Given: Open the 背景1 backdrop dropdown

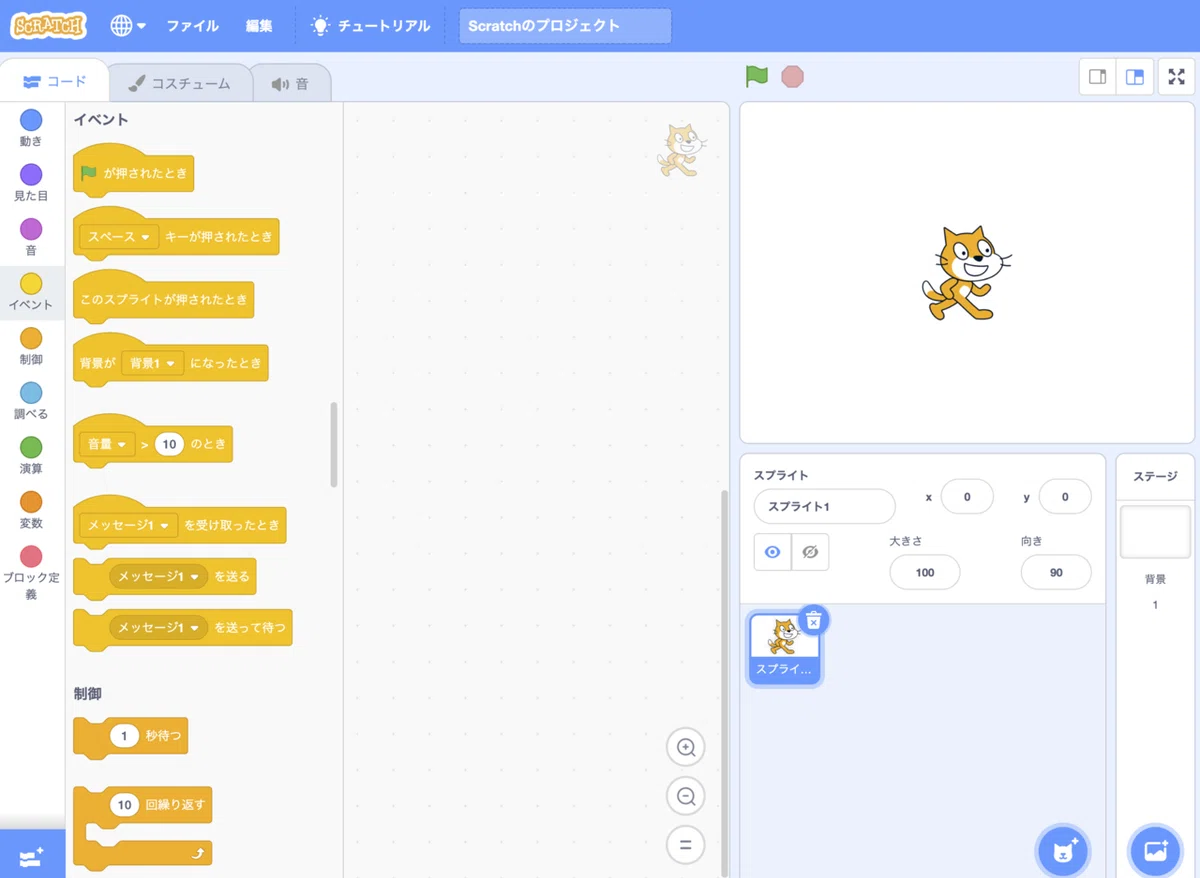Looking at the screenshot, I should pyautogui.click(x=153, y=364).
